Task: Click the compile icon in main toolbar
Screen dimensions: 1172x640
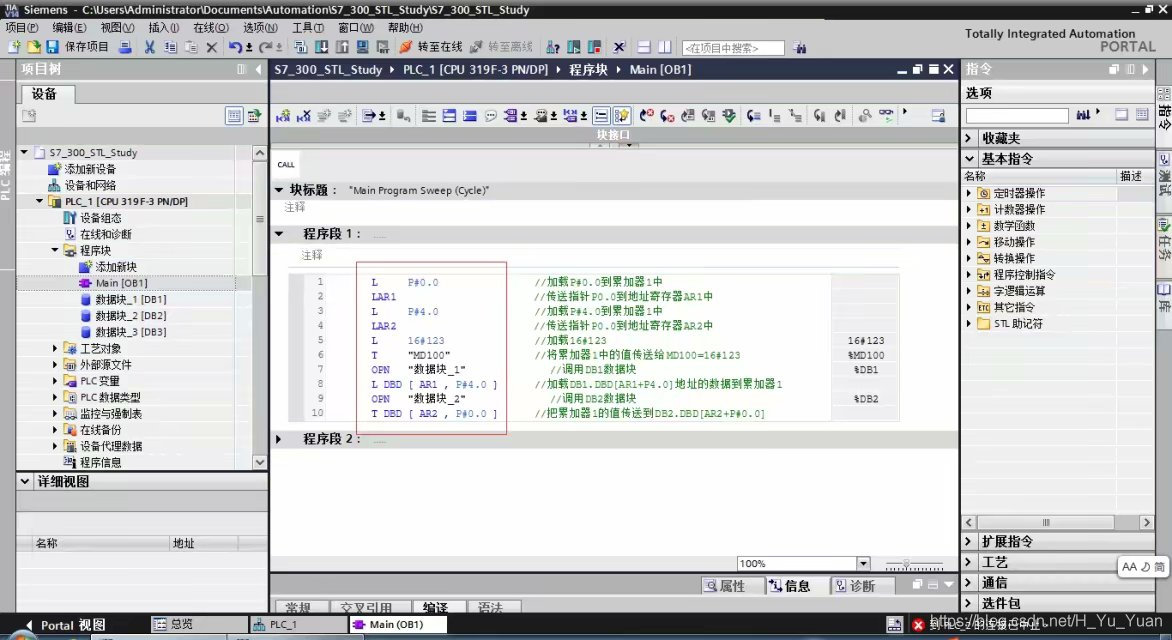Action: (300, 47)
